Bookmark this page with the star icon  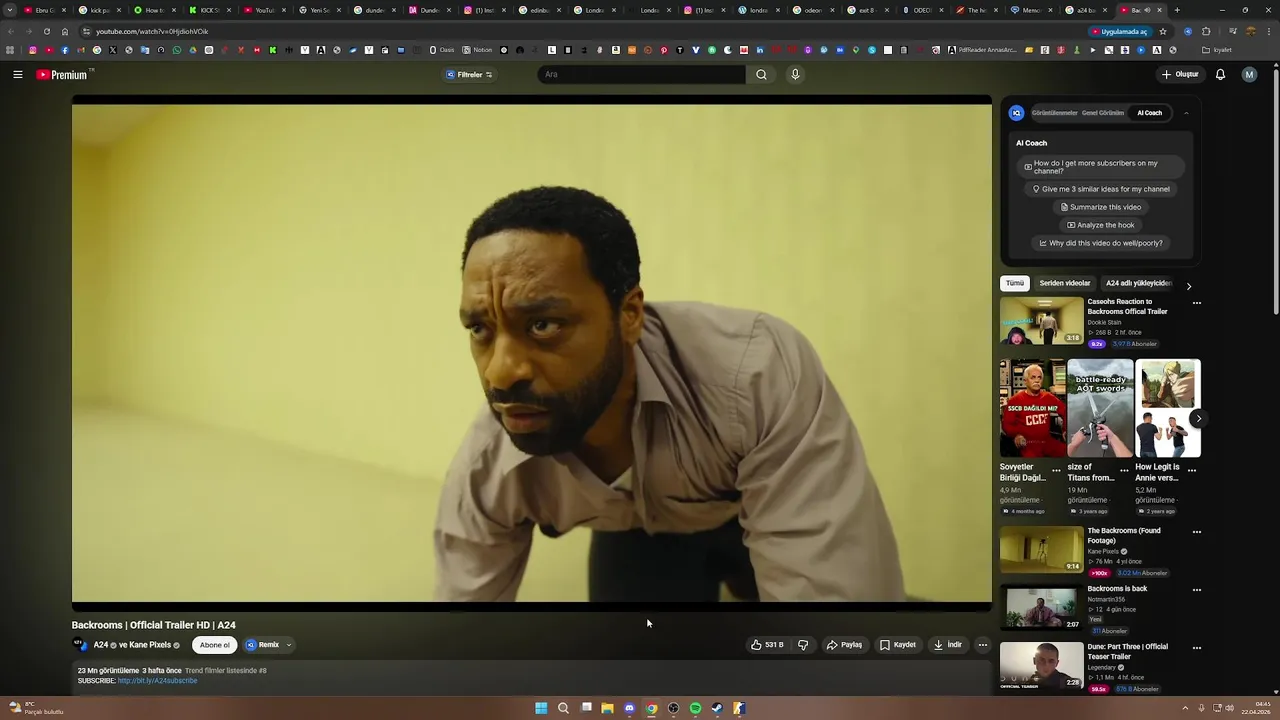tap(1162, 31)
